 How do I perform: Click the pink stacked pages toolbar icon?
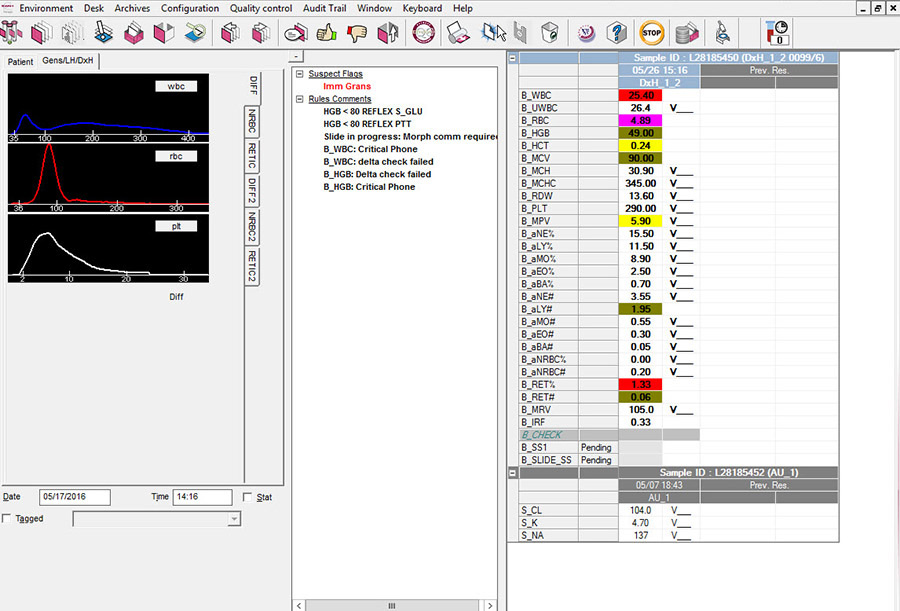tap(41, 33)
